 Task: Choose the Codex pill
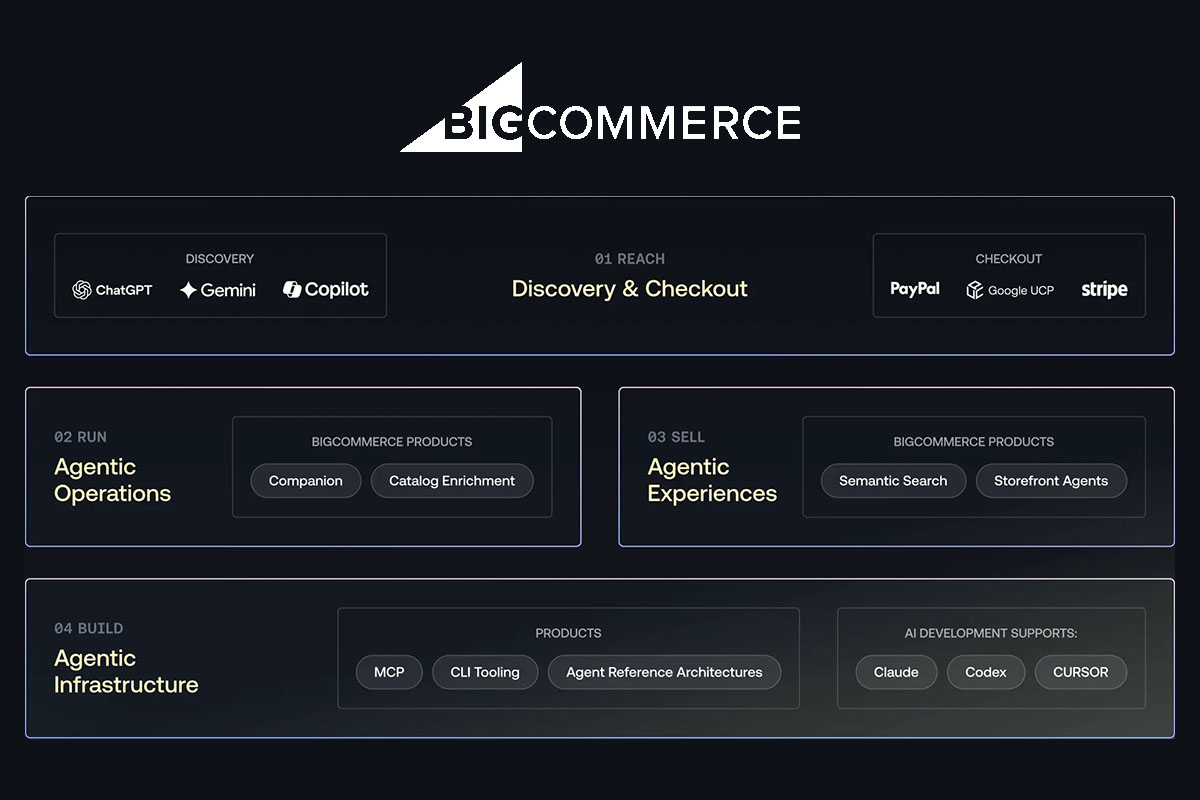(x=986, y=672)
